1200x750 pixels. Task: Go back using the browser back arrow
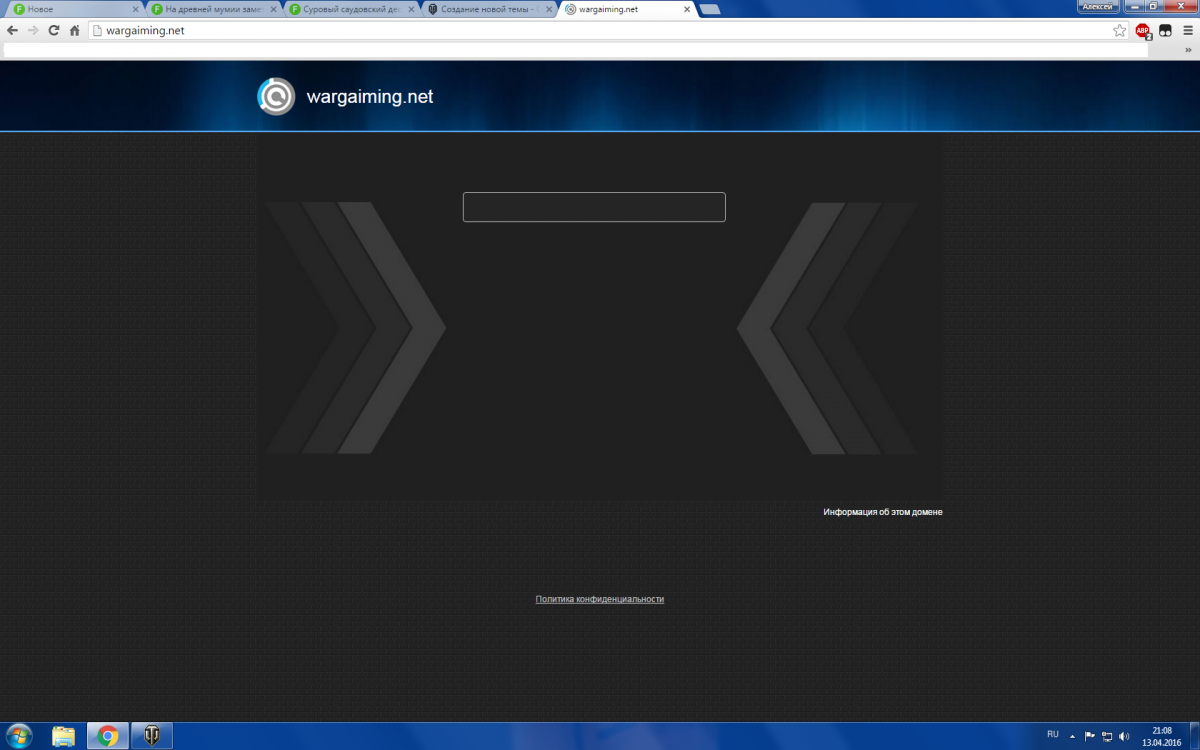click(13, 30)
